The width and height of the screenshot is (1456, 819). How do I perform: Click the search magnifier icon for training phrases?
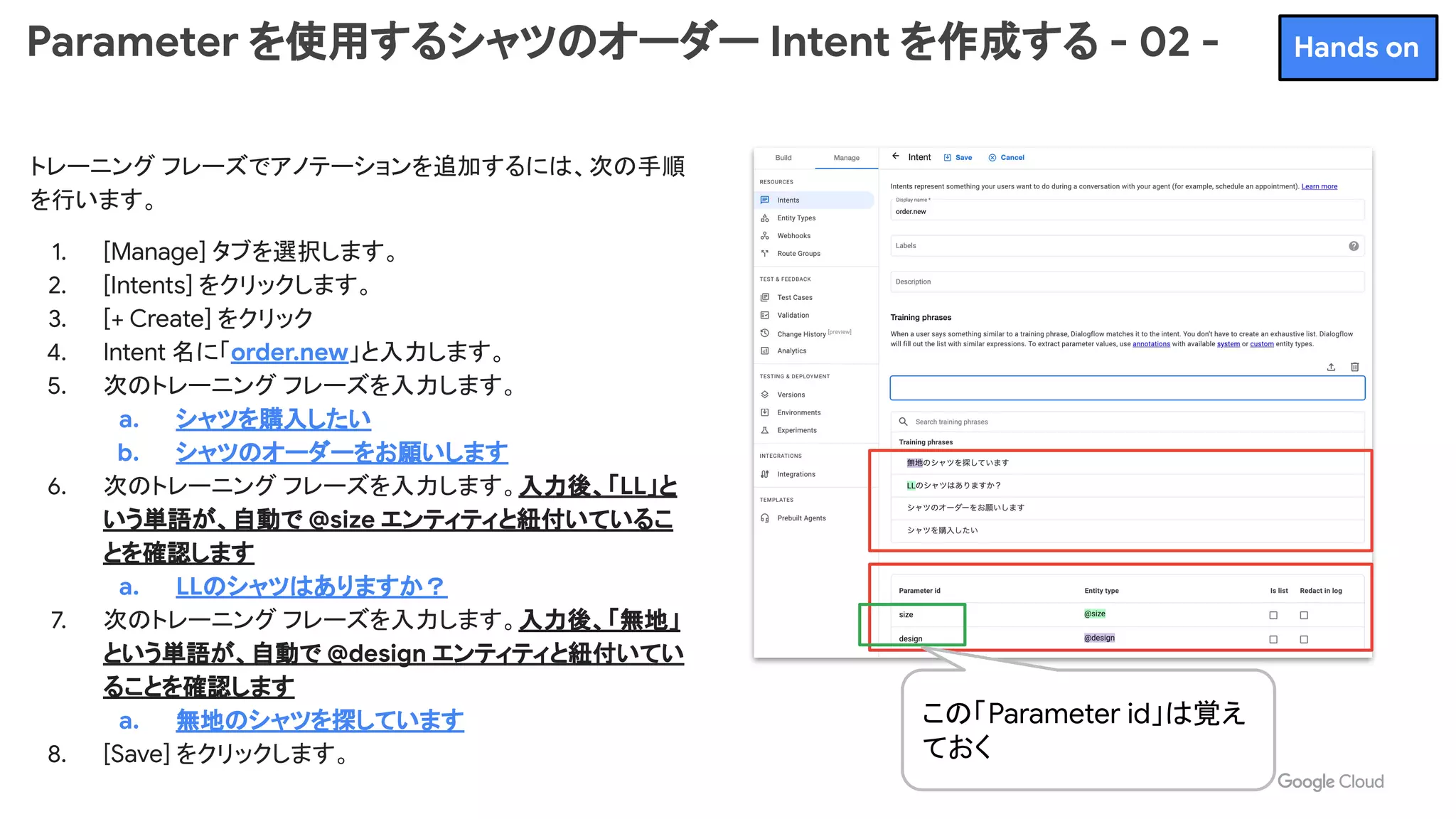click(904, 422)
